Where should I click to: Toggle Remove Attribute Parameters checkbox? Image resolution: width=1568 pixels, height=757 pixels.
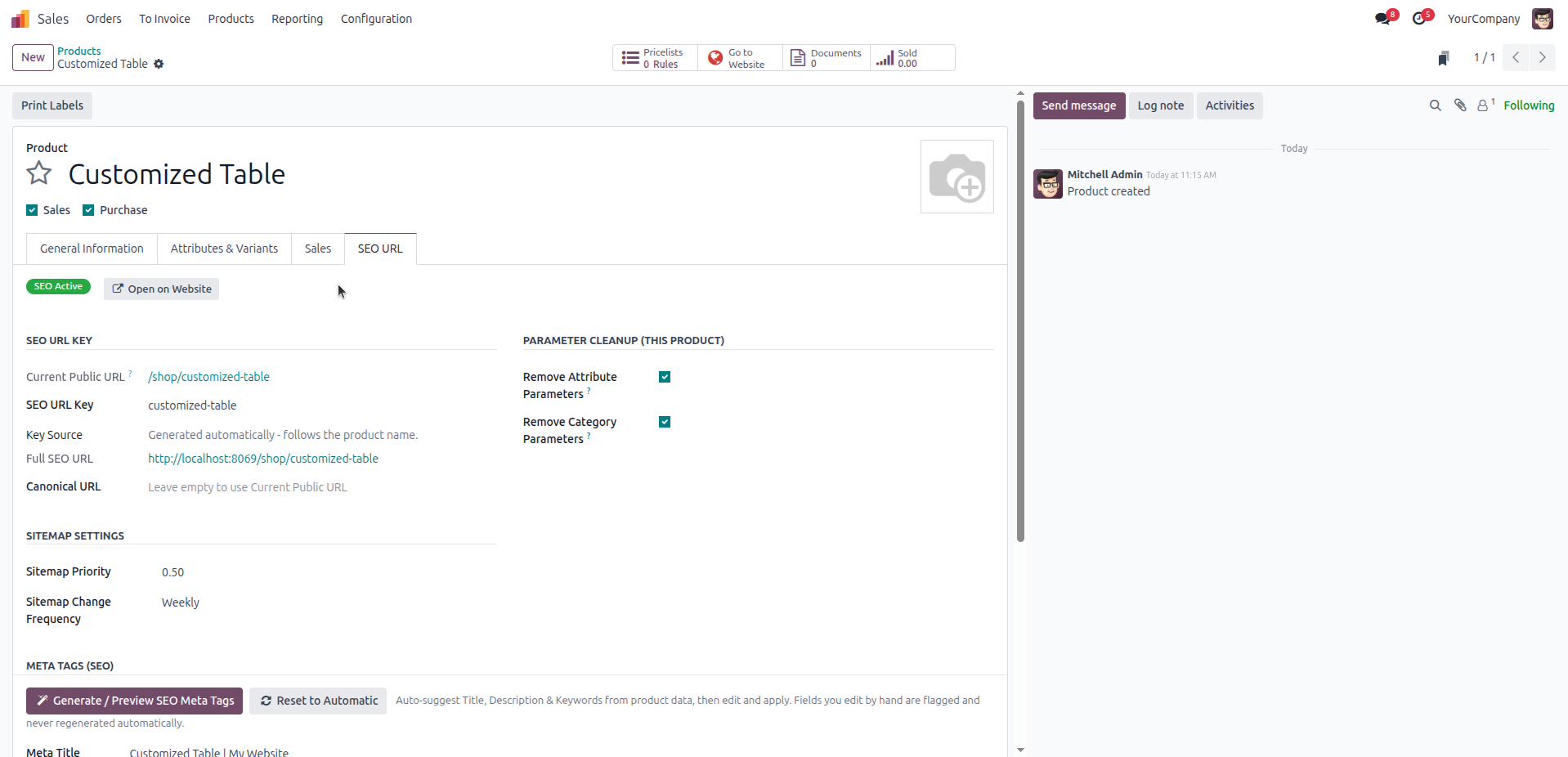(665, 377)
